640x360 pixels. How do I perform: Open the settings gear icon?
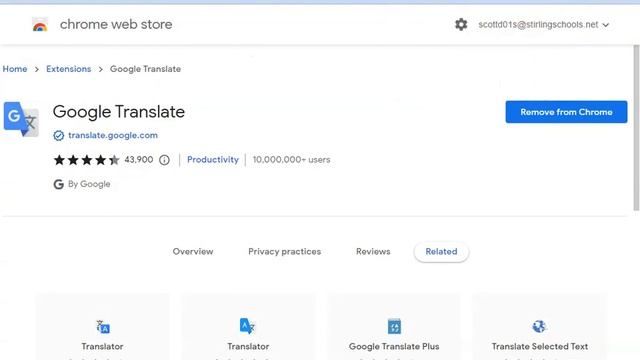pos(461,24)
